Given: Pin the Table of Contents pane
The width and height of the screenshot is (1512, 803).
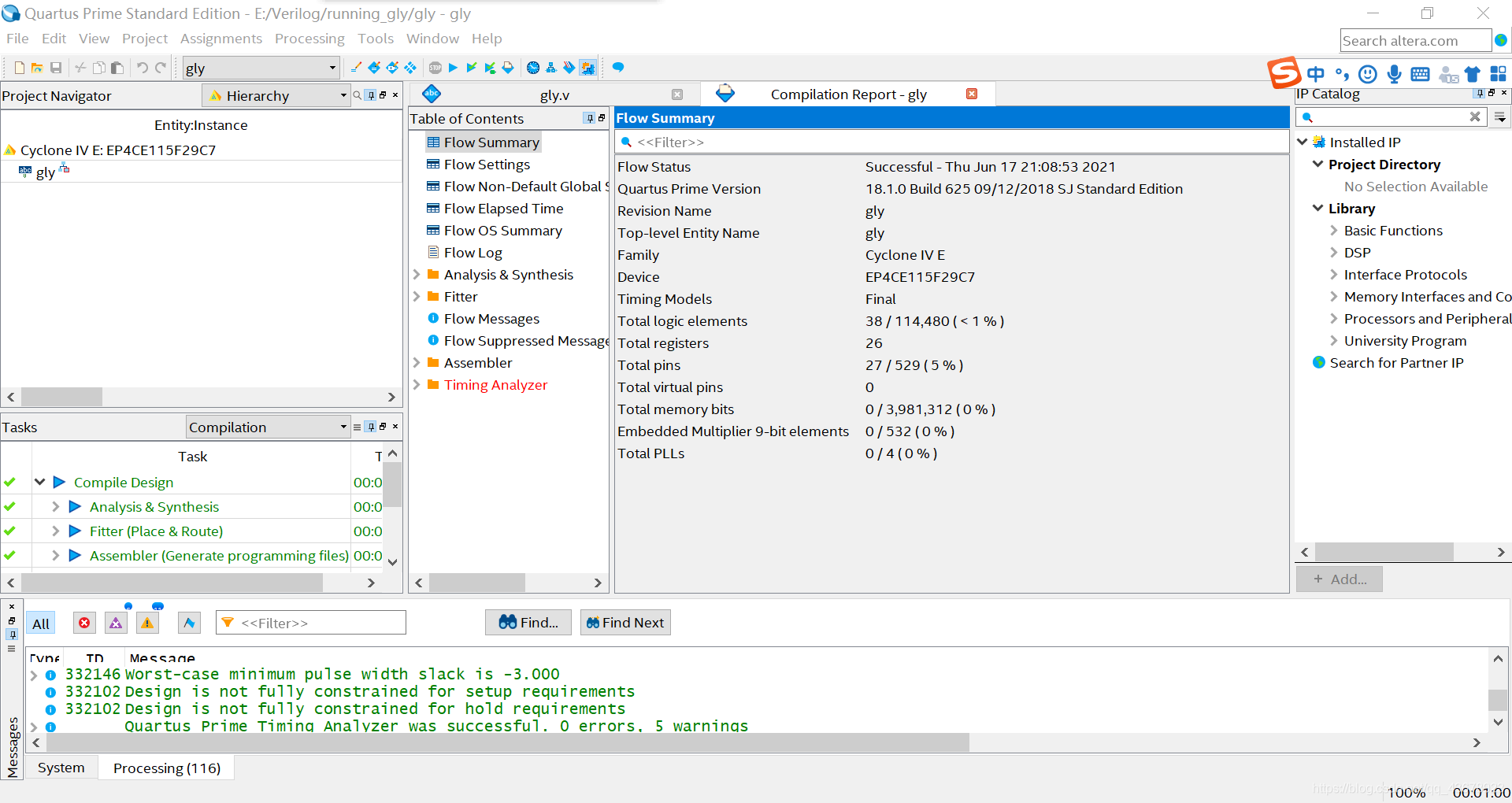Looking at the screenshot, I should click(x=589, y=118).
